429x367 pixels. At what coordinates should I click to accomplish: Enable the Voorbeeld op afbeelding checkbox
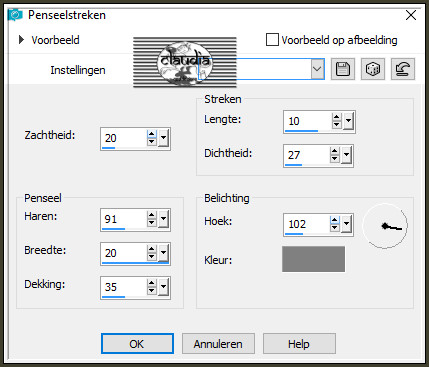(272, 40)
